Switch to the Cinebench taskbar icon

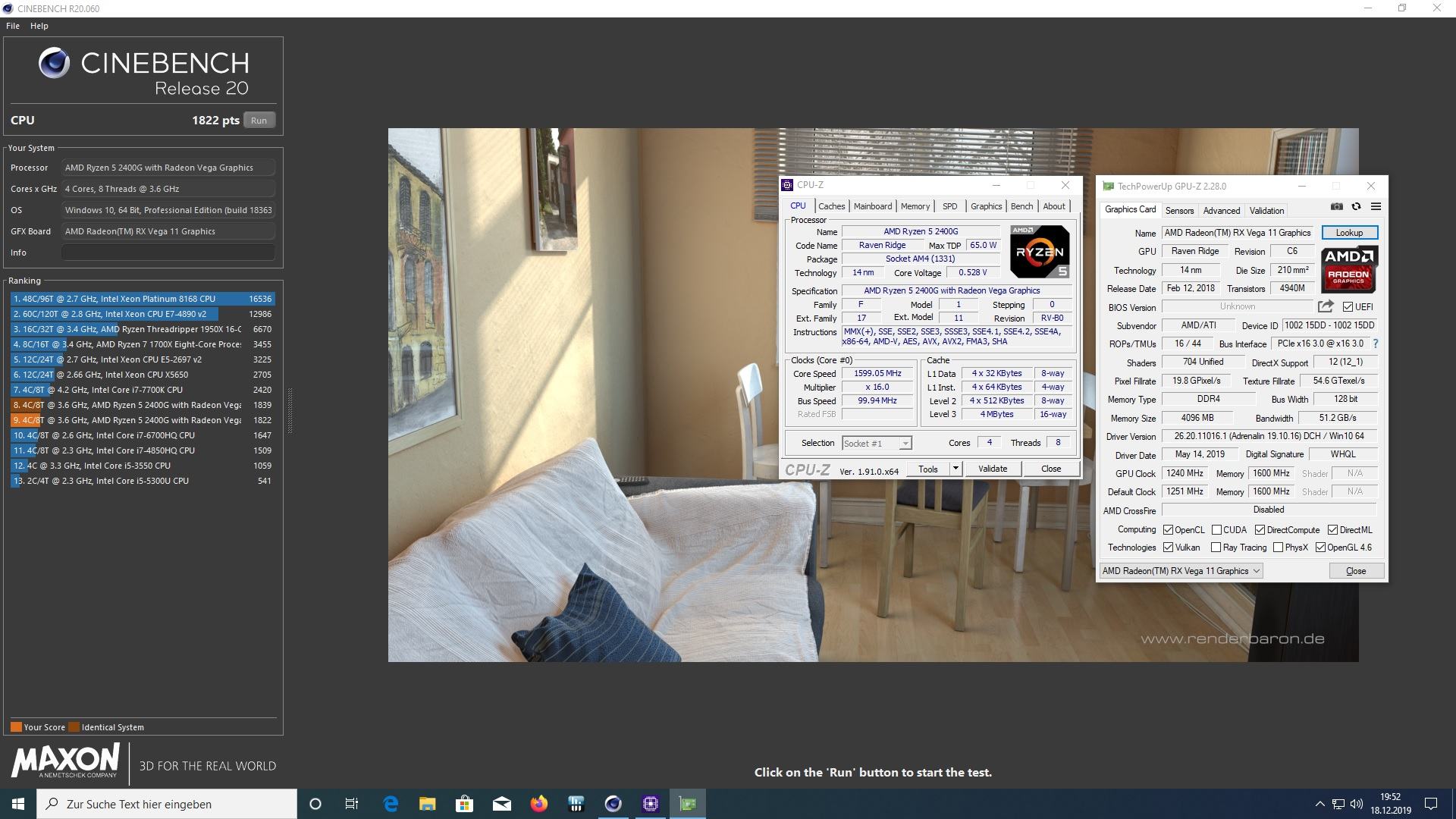(613, 804)
